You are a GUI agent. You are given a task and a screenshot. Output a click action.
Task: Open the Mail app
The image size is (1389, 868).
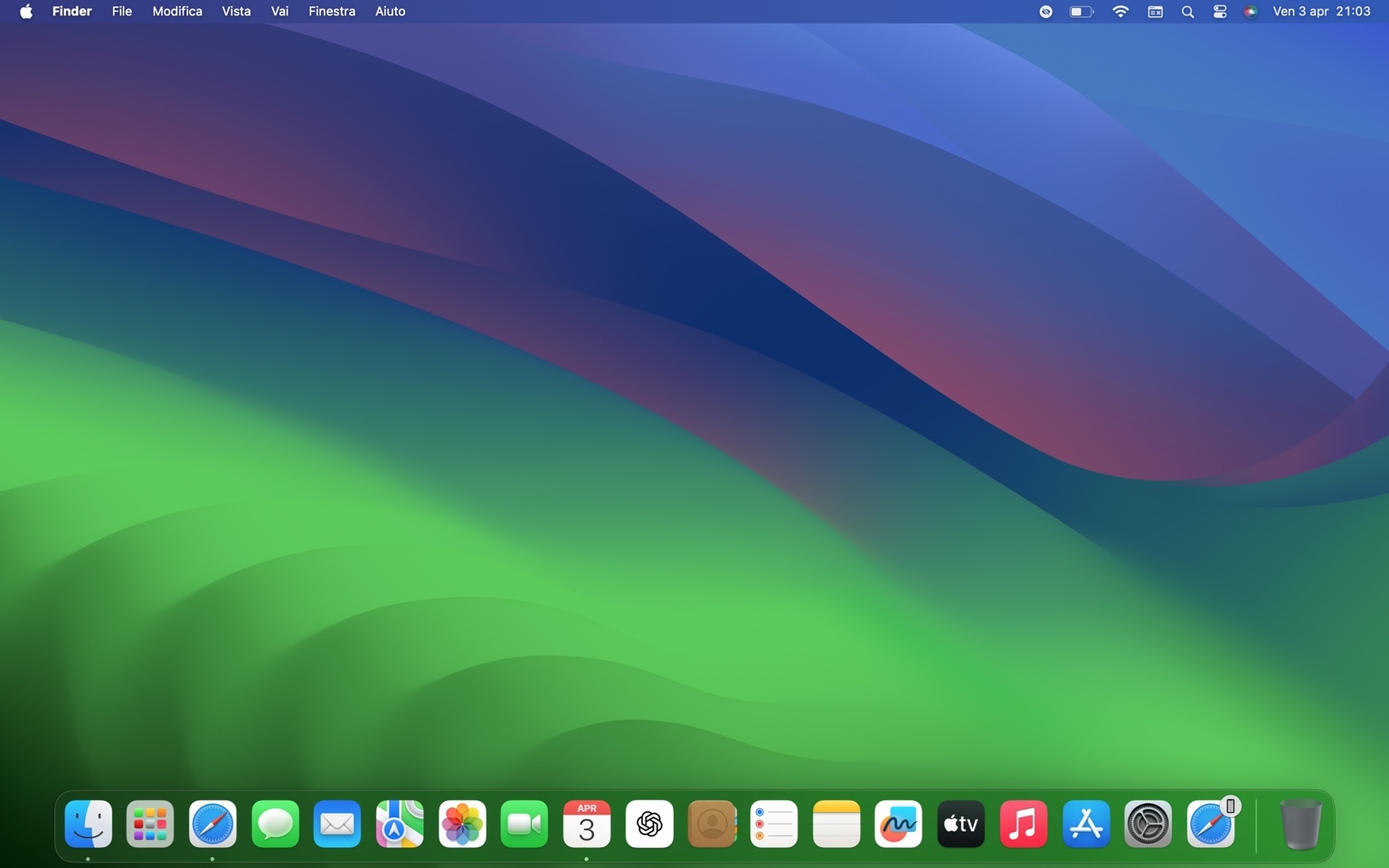336,824
